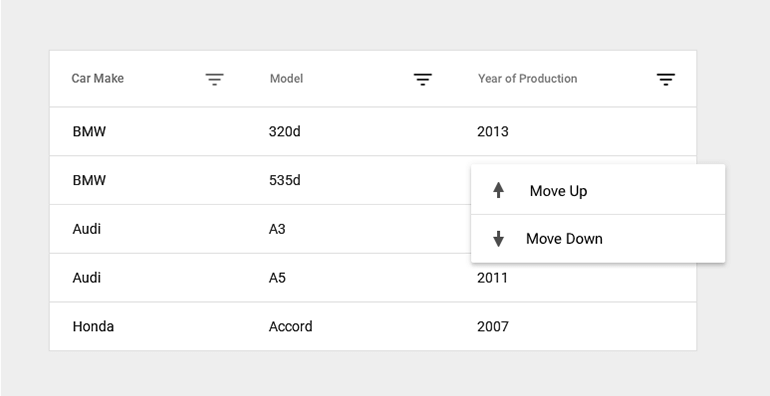770x396 pixels.
Task: Select the Audi cell in the A3 row
Action: 87,229
